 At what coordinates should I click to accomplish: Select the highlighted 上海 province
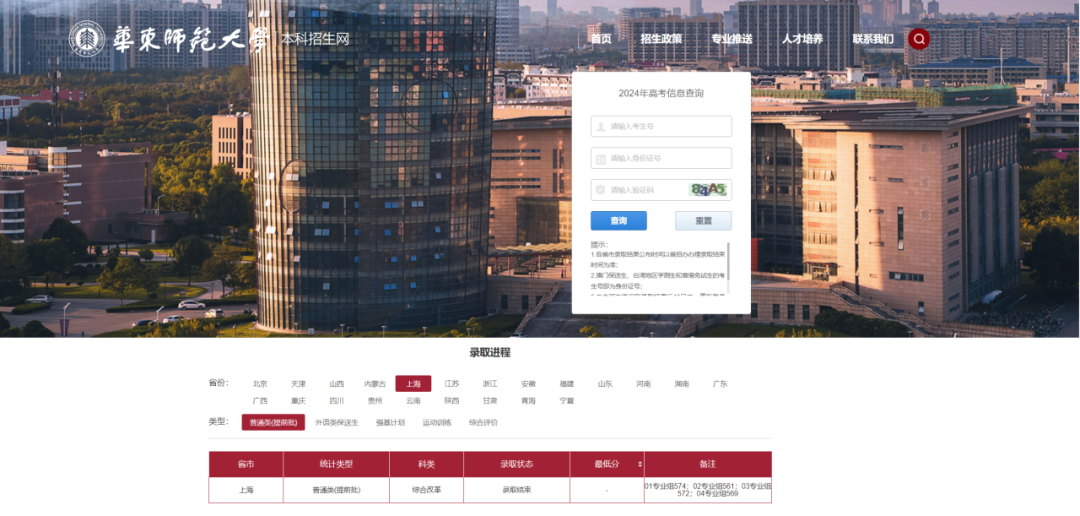pos(413,384)
